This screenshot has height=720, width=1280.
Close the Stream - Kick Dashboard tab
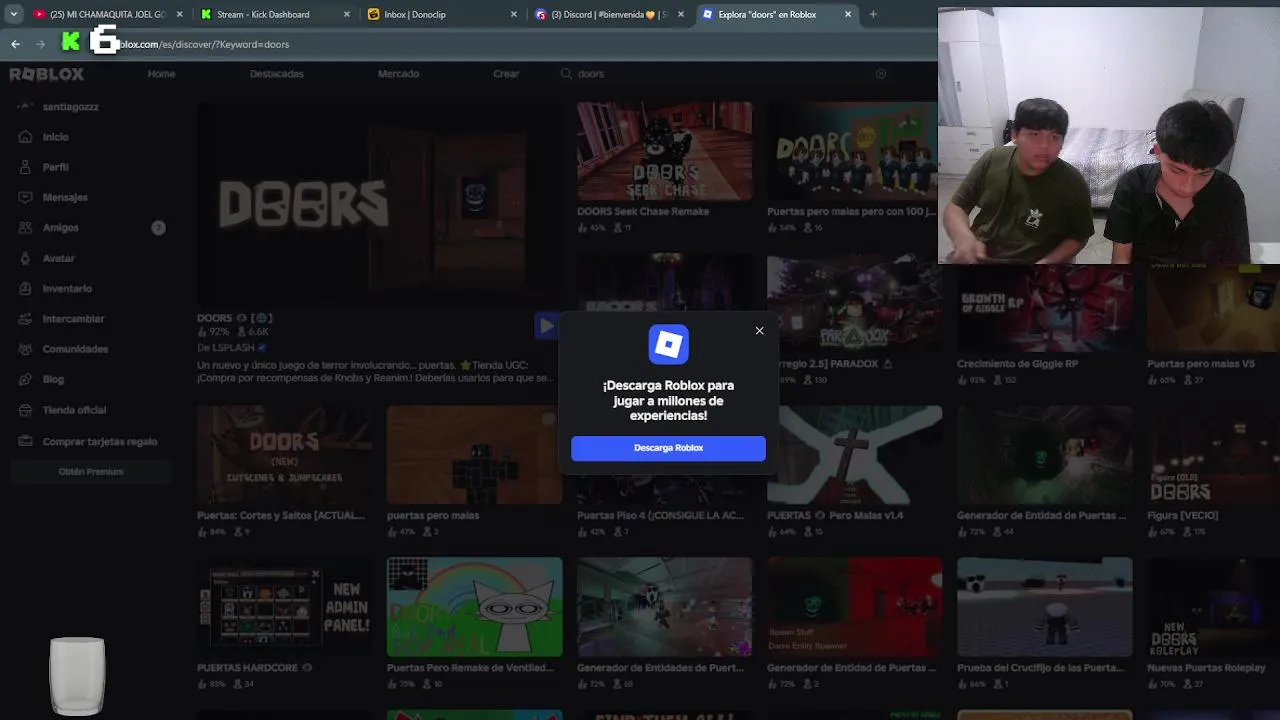point(347,14)
